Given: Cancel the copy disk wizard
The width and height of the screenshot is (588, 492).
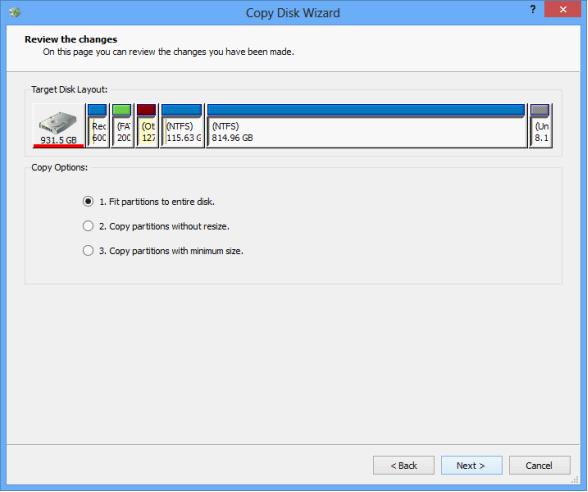Looking at the screenshot, I should click(540, 465).
